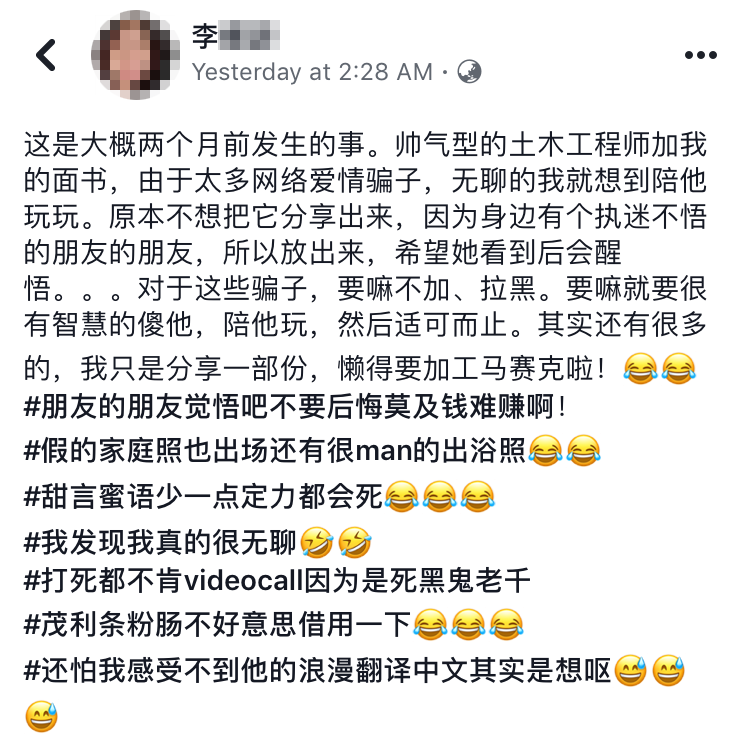Click the post text beginning 这是大概两个月前
The height and width of the screenshot is (743, 749).
point(365,258)
